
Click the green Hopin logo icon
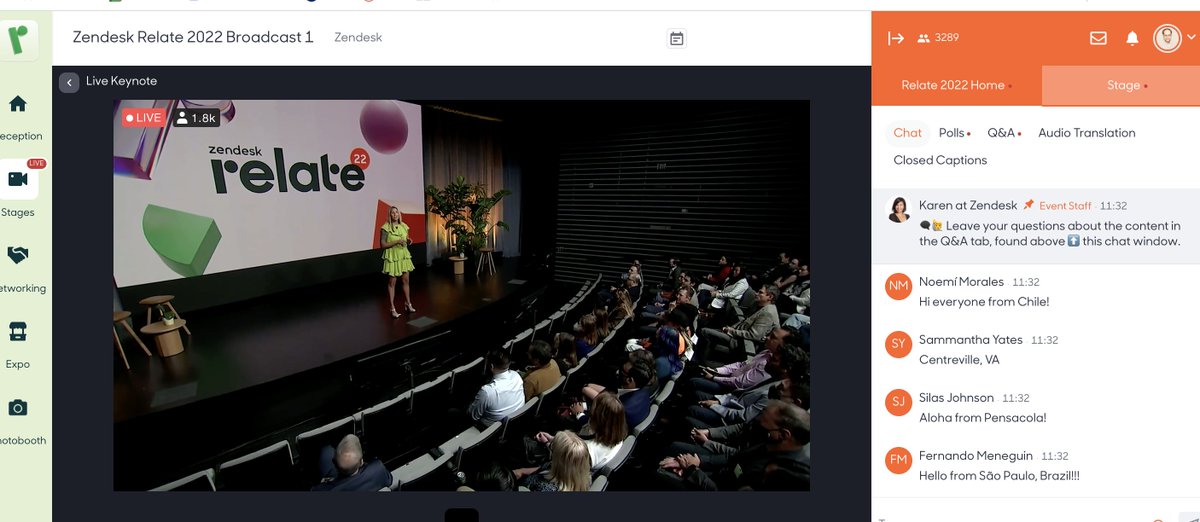[x=20, y=38]
